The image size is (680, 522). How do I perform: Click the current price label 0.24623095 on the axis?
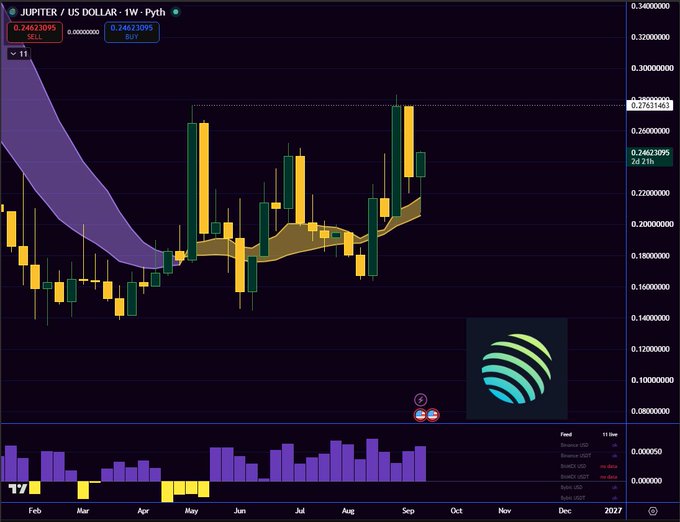pyautogui.click(x=650, y=153)
